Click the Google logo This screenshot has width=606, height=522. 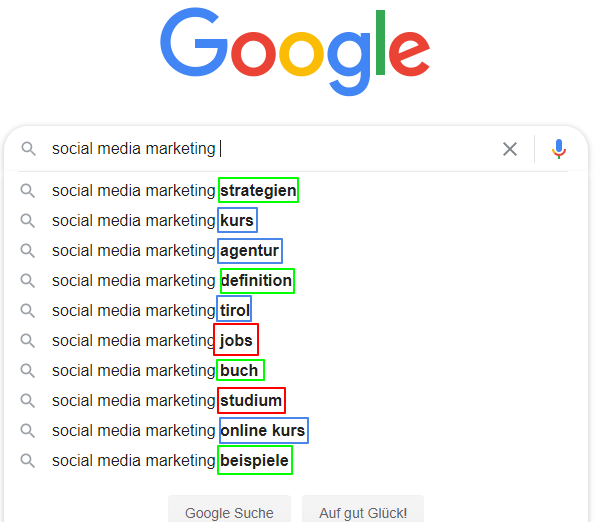click(295, 51)
